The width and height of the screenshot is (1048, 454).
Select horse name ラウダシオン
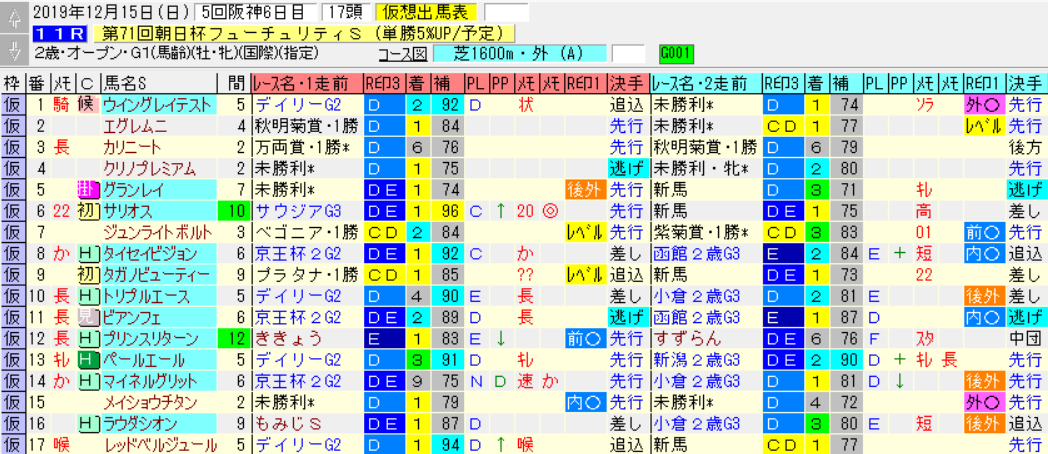pyautogui.click(x=158, y=423)
